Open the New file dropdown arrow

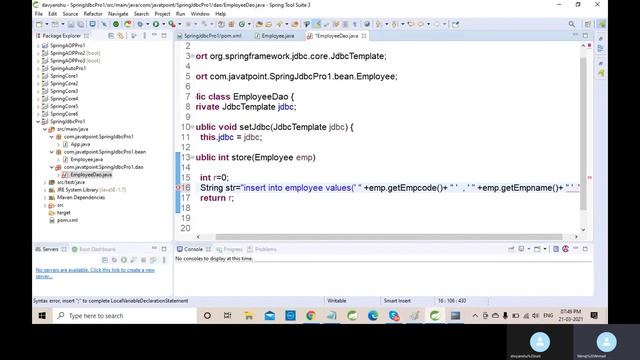[x=46, y=24]
